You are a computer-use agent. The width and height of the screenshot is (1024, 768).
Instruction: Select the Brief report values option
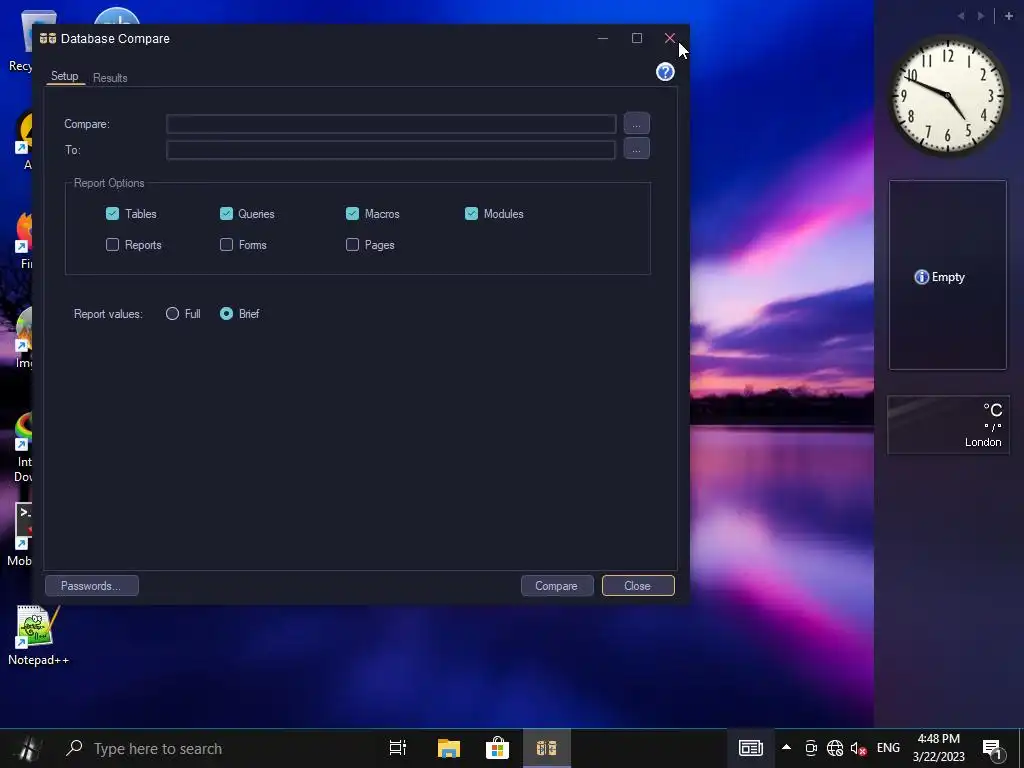(x=226, y=314)
